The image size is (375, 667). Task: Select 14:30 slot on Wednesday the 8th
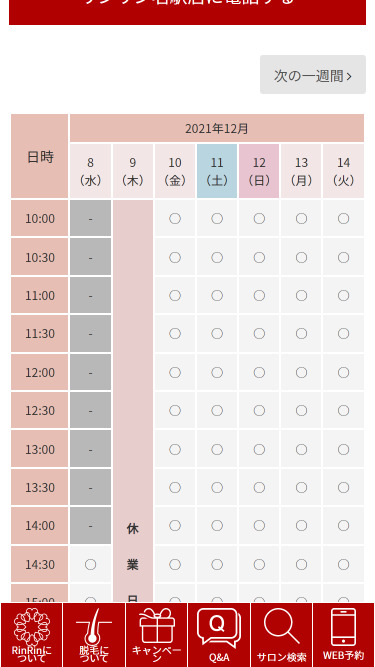pyautogui.click(x=90, y=564)
